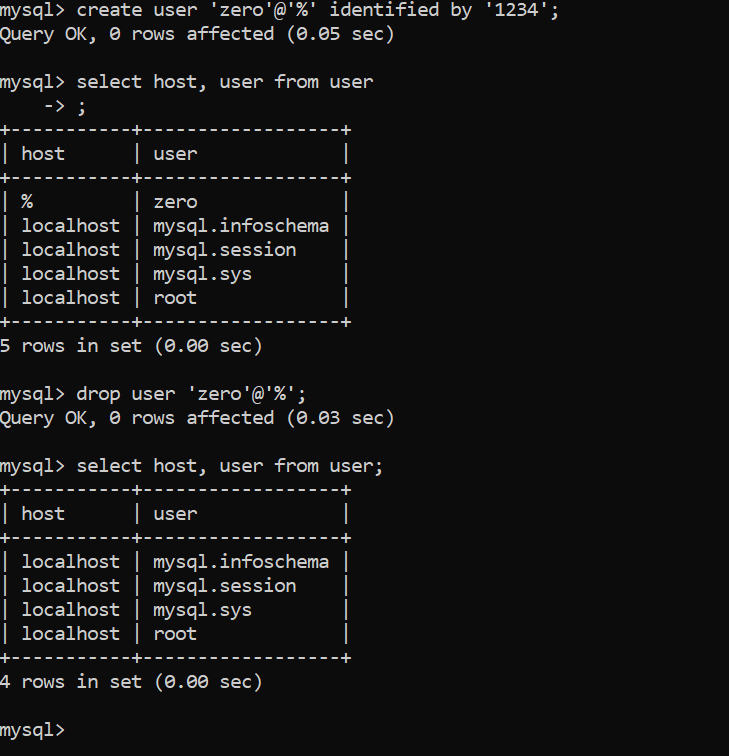
Task: Click 'mysql.infoschema' in the second table
Action: click(x=241, y=562)
